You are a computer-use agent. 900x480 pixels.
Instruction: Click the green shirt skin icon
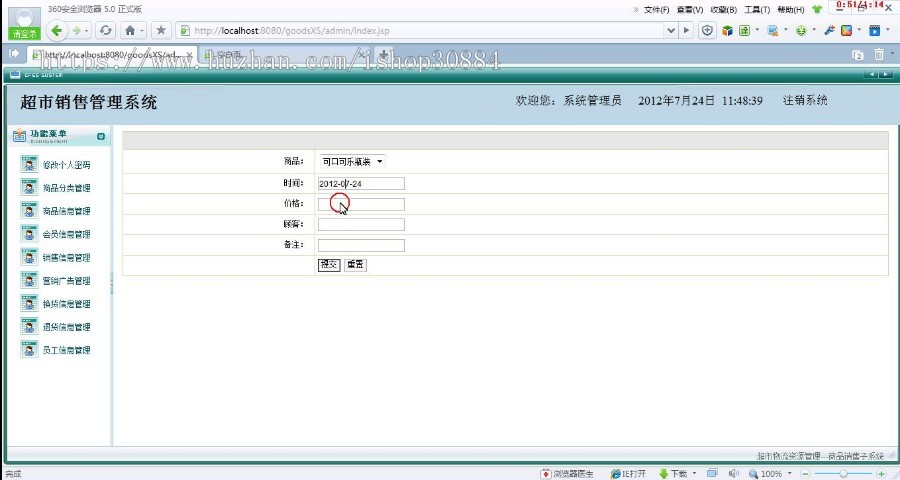pos(817,9)
